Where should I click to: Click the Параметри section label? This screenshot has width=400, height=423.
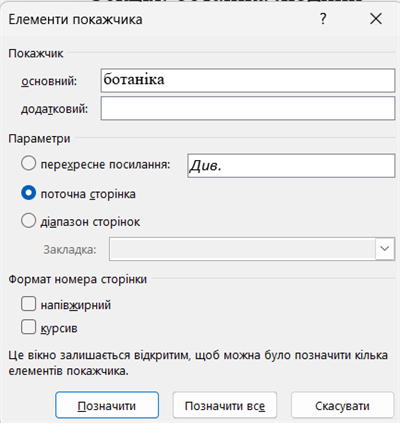(39, 139)
